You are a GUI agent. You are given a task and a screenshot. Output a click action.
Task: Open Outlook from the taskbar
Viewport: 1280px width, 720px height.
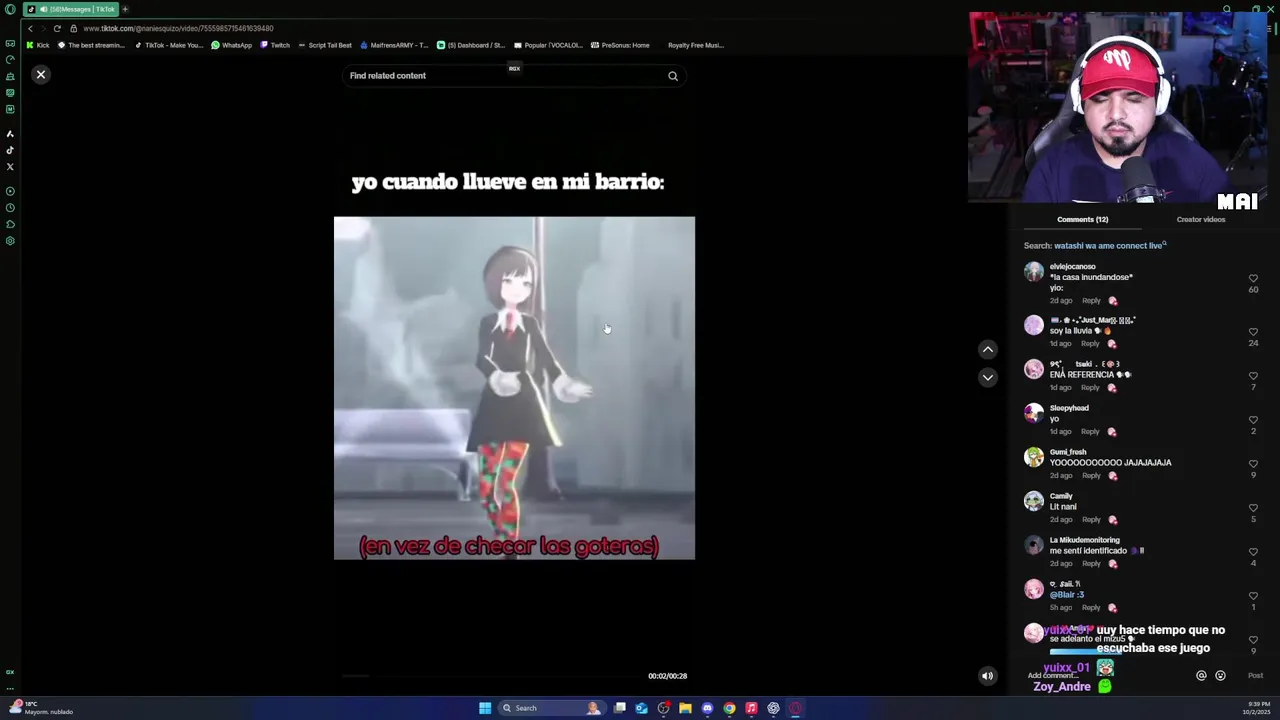[x=641, y=708]
